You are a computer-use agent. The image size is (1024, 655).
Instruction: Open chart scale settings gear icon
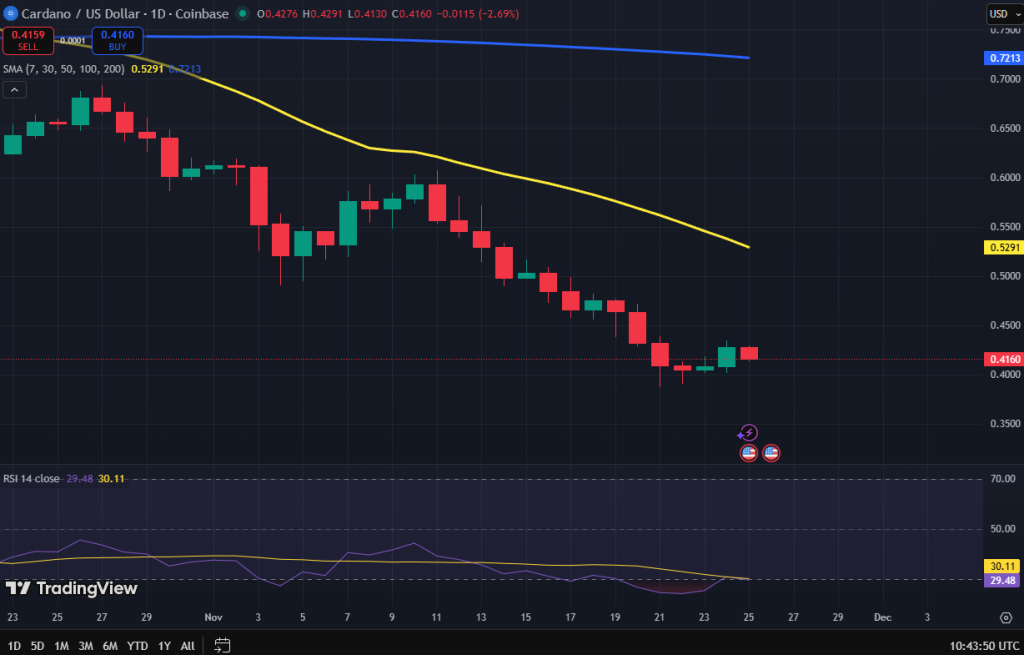pos(1006,618)
